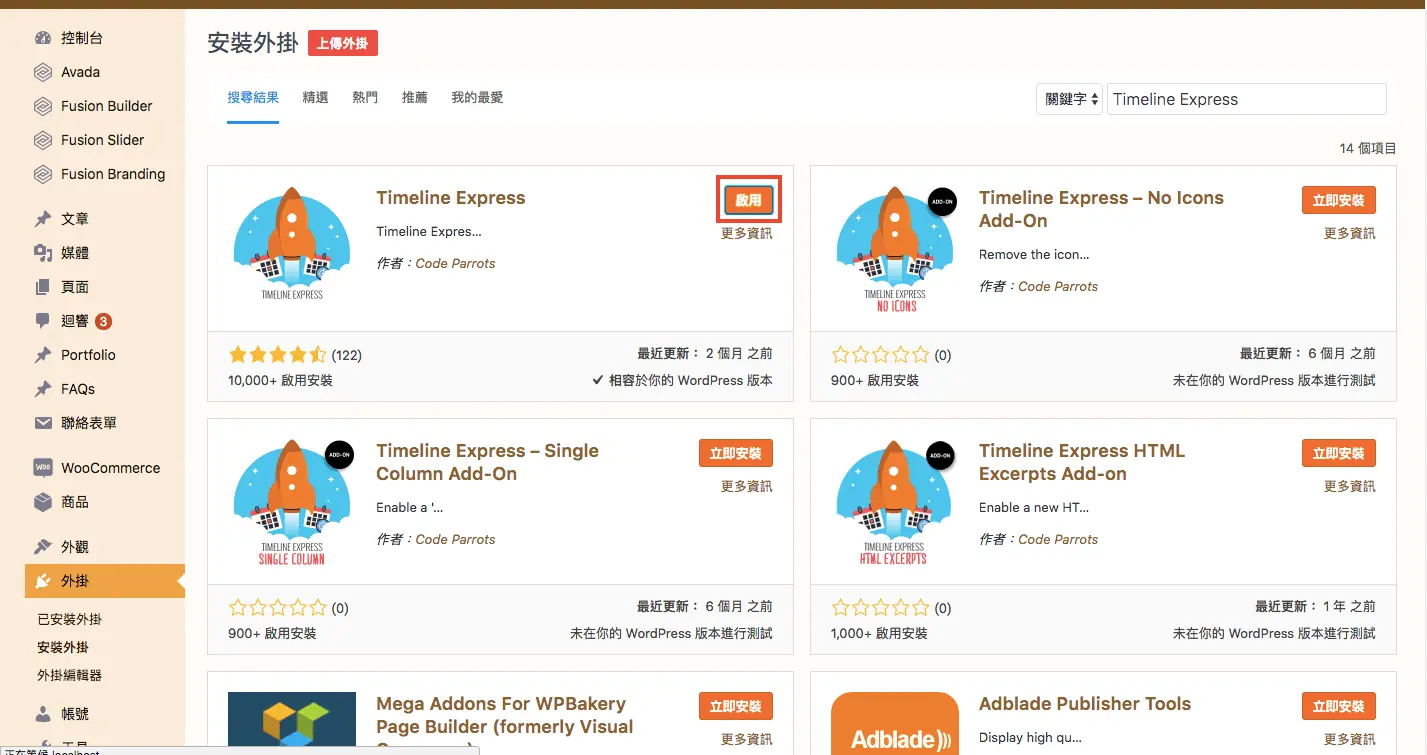Image resolution: width=1427 pixels, height=755 pixels.
Task: Open Fusion Branding icon
Action: pos(43,174)
